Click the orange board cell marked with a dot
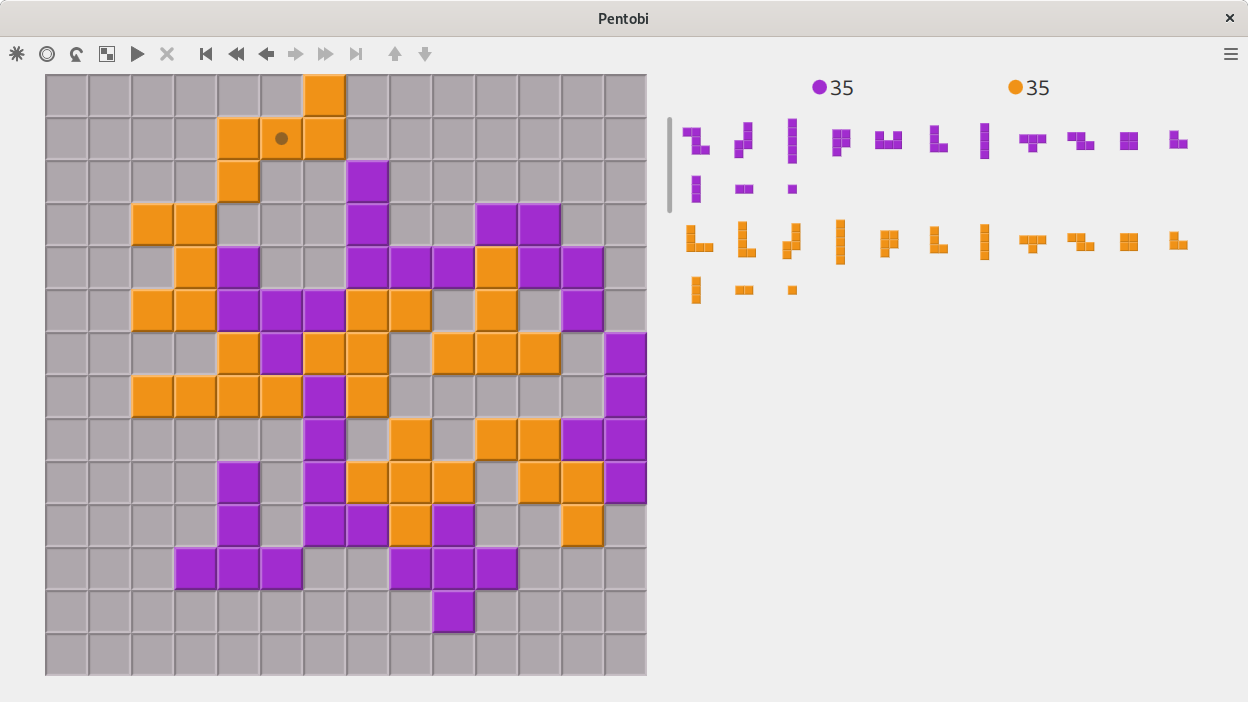The height and width of the screenshot is (702, 1248). click(282, 139)
